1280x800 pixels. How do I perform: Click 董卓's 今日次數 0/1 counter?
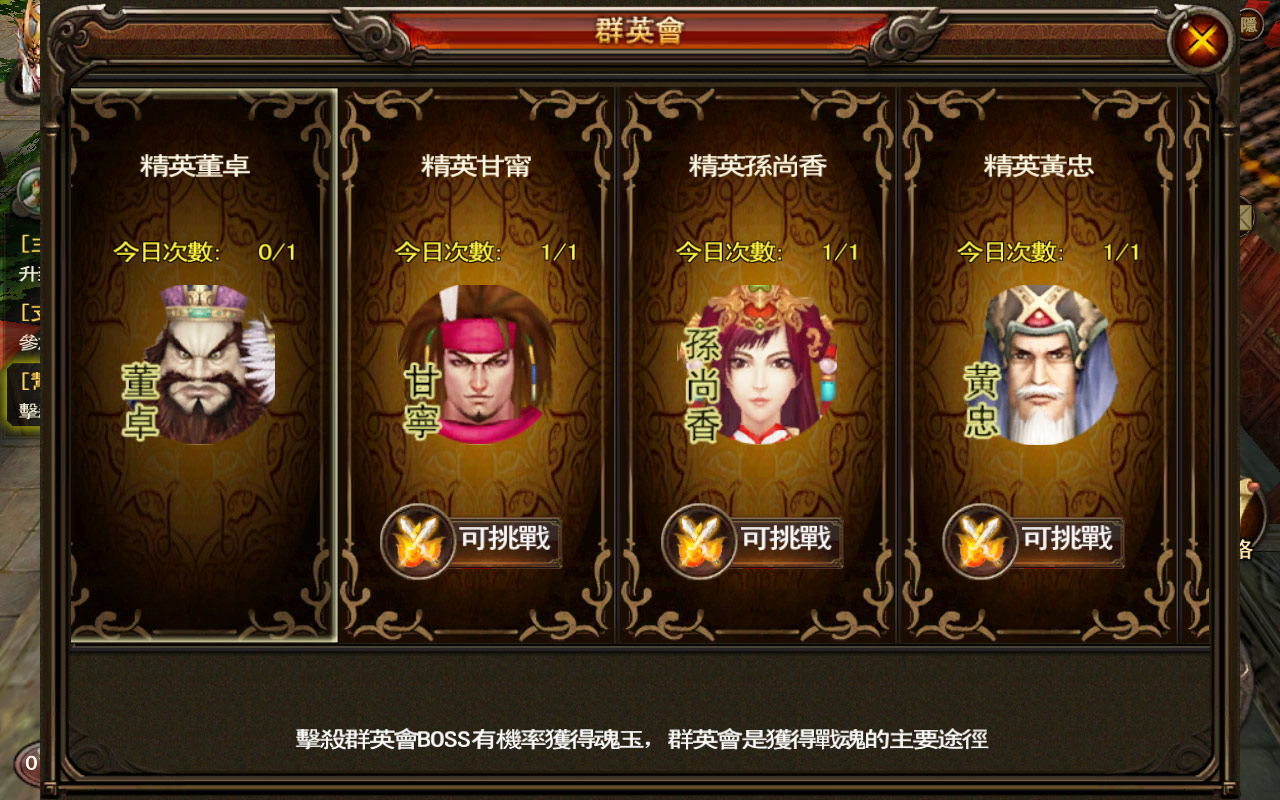click(205, 252)
